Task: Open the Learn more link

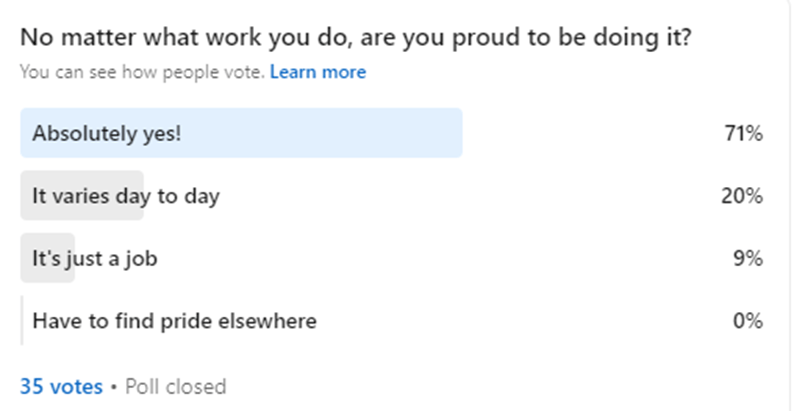Action: tap(317, 72)
